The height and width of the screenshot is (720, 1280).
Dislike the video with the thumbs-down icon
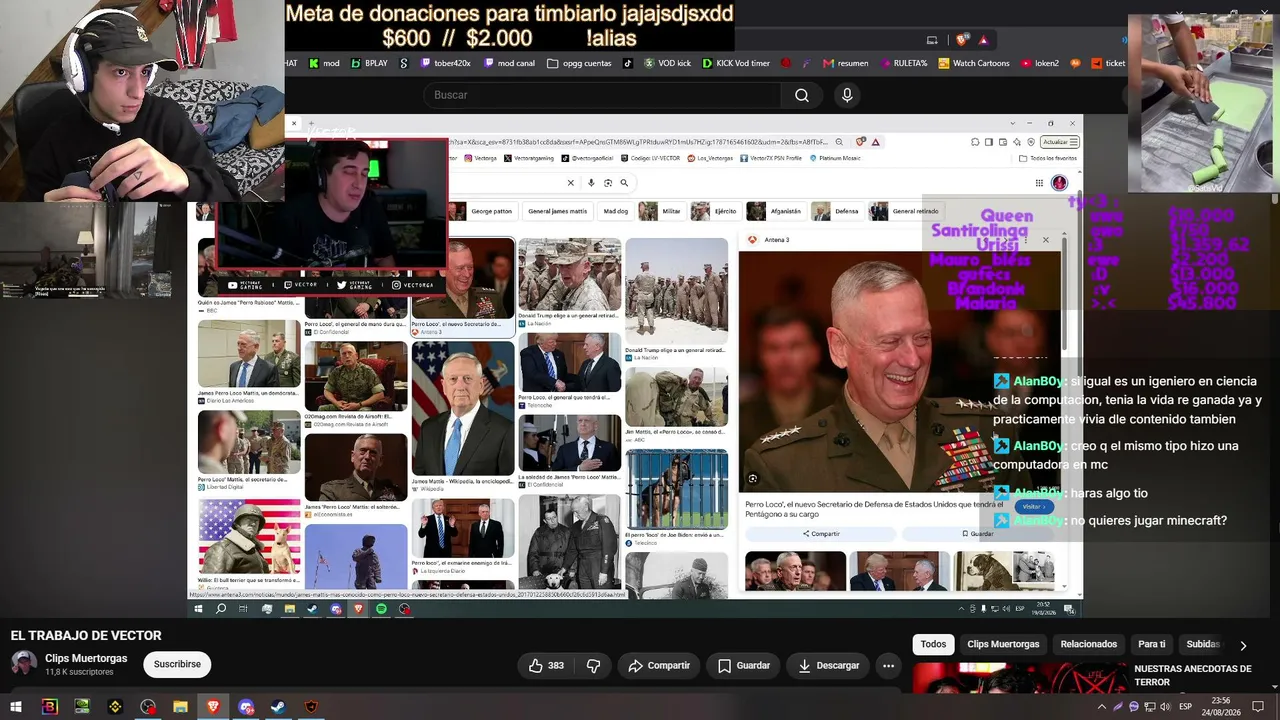tap(593, 665)
